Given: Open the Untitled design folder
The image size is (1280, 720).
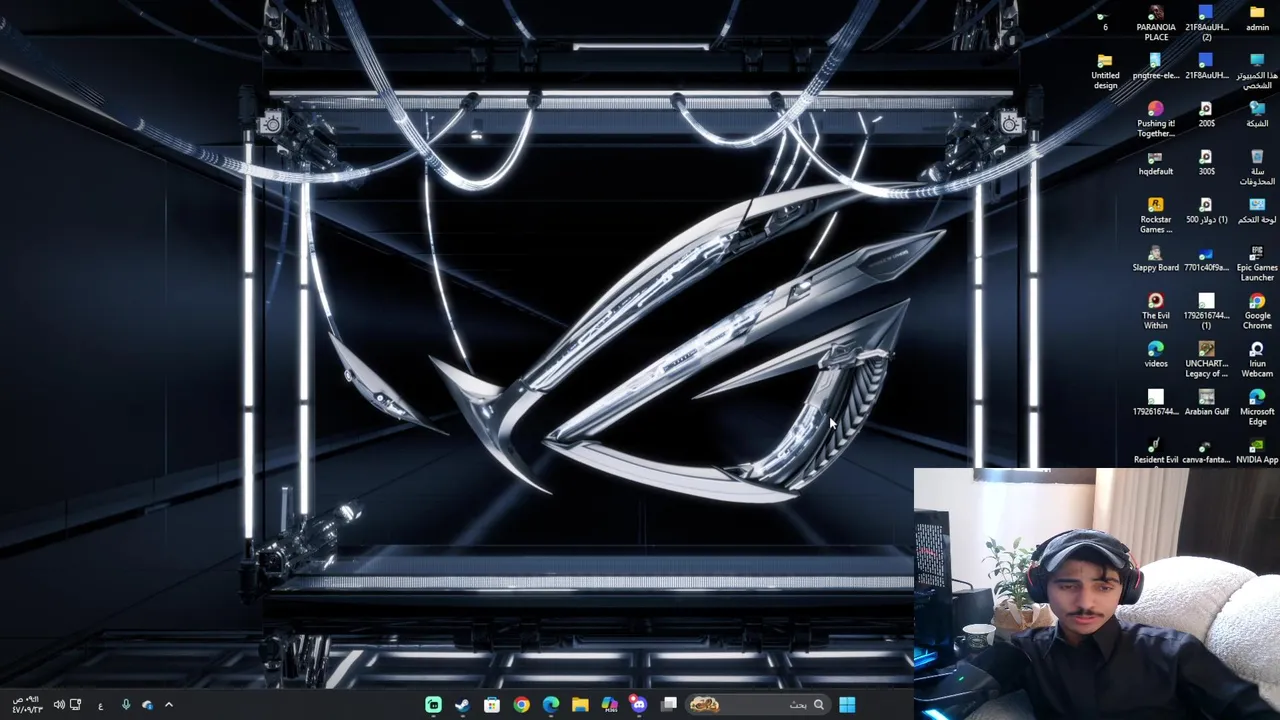Looking at the screenshot, I should click(x=1105, y=71).
